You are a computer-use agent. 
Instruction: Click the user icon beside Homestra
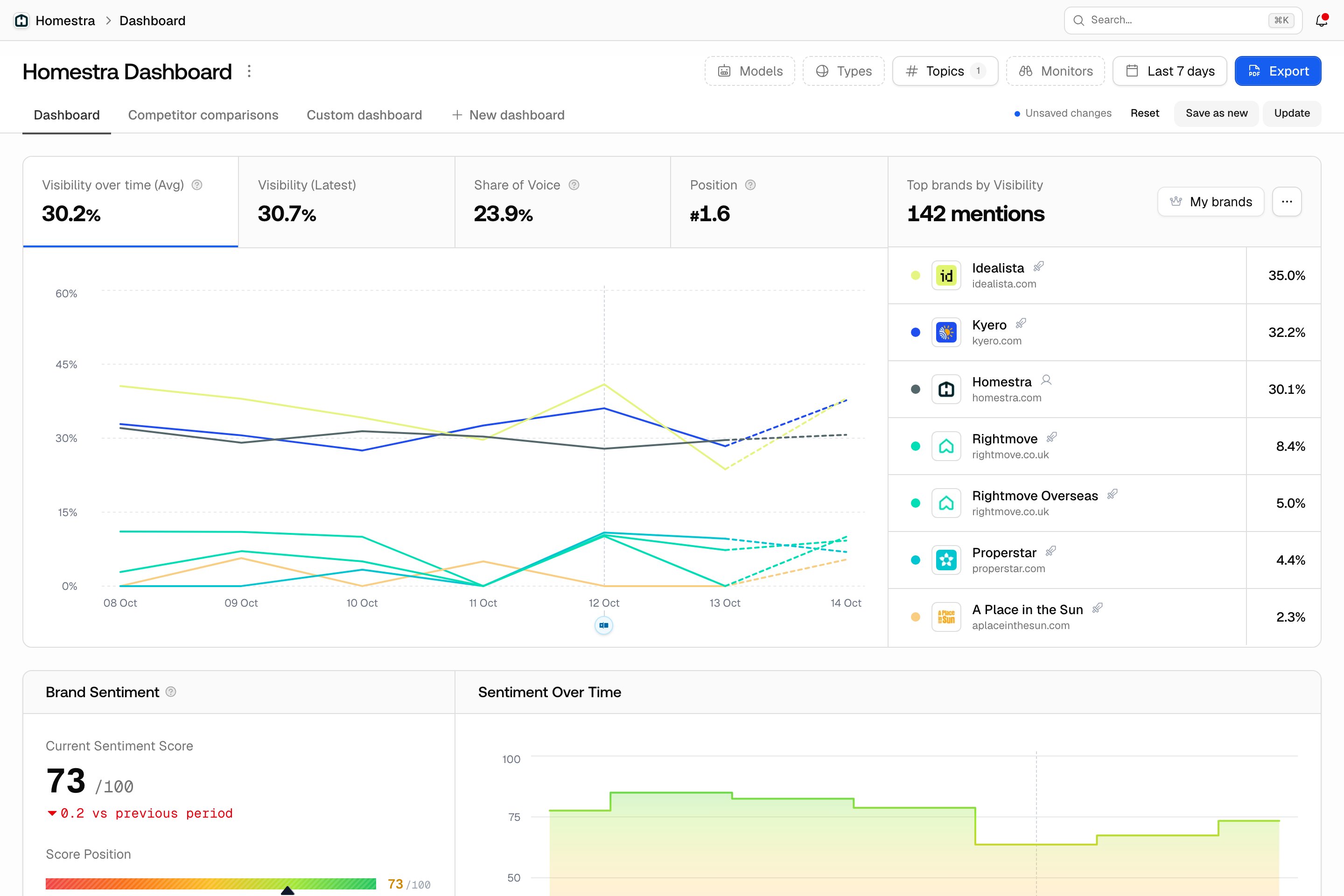coord(1046,380)
